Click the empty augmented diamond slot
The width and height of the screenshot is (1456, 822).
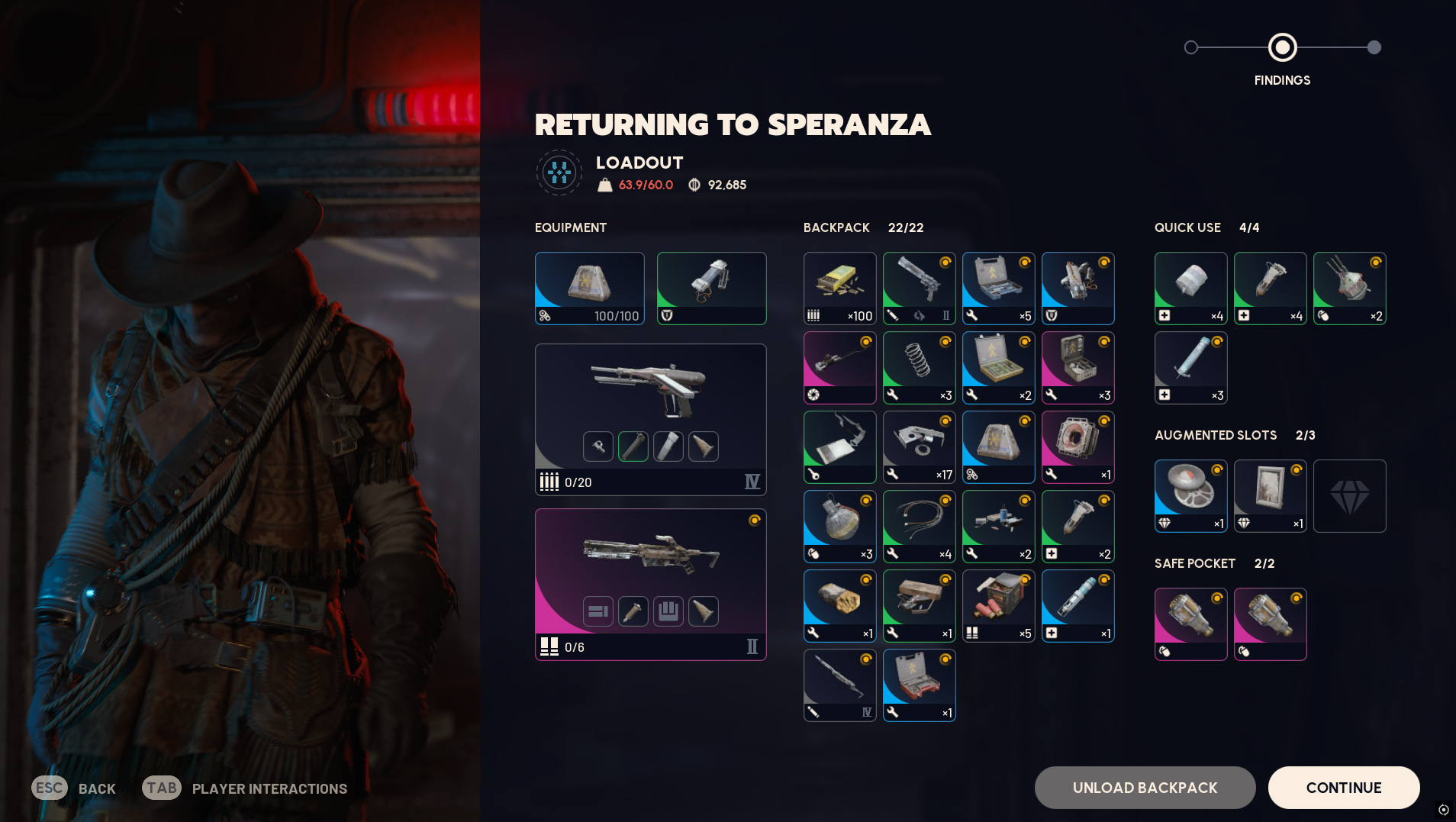coord(1349,496)
